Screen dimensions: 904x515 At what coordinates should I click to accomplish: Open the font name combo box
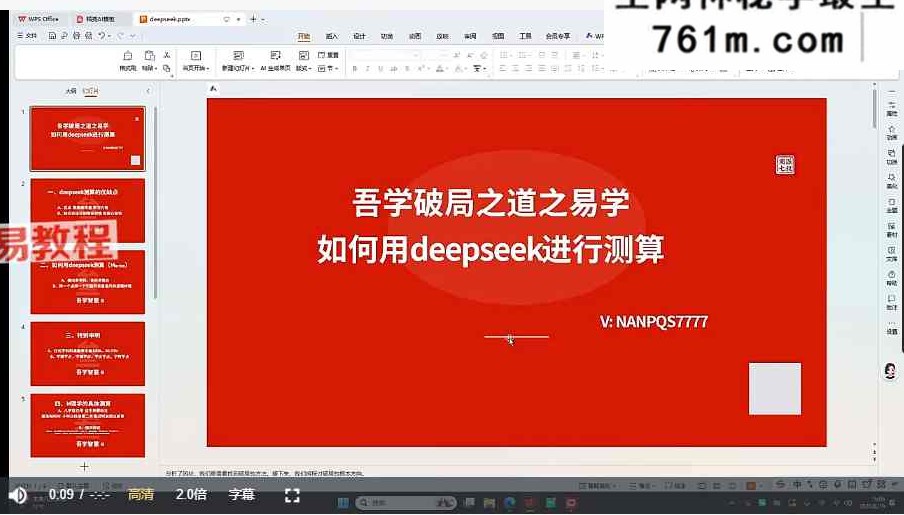[385, 55]
